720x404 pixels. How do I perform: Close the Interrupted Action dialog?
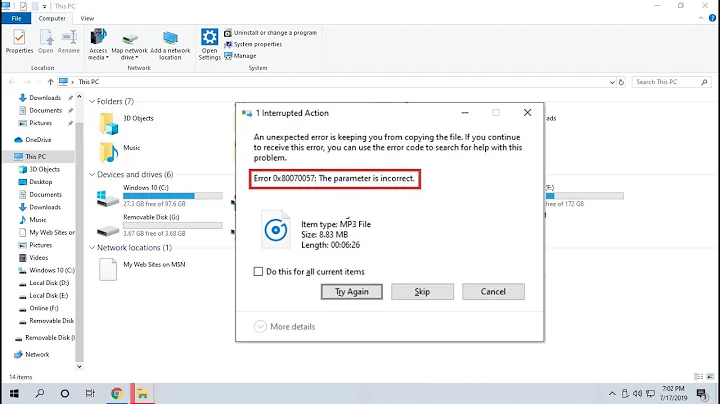coord(528,113)
